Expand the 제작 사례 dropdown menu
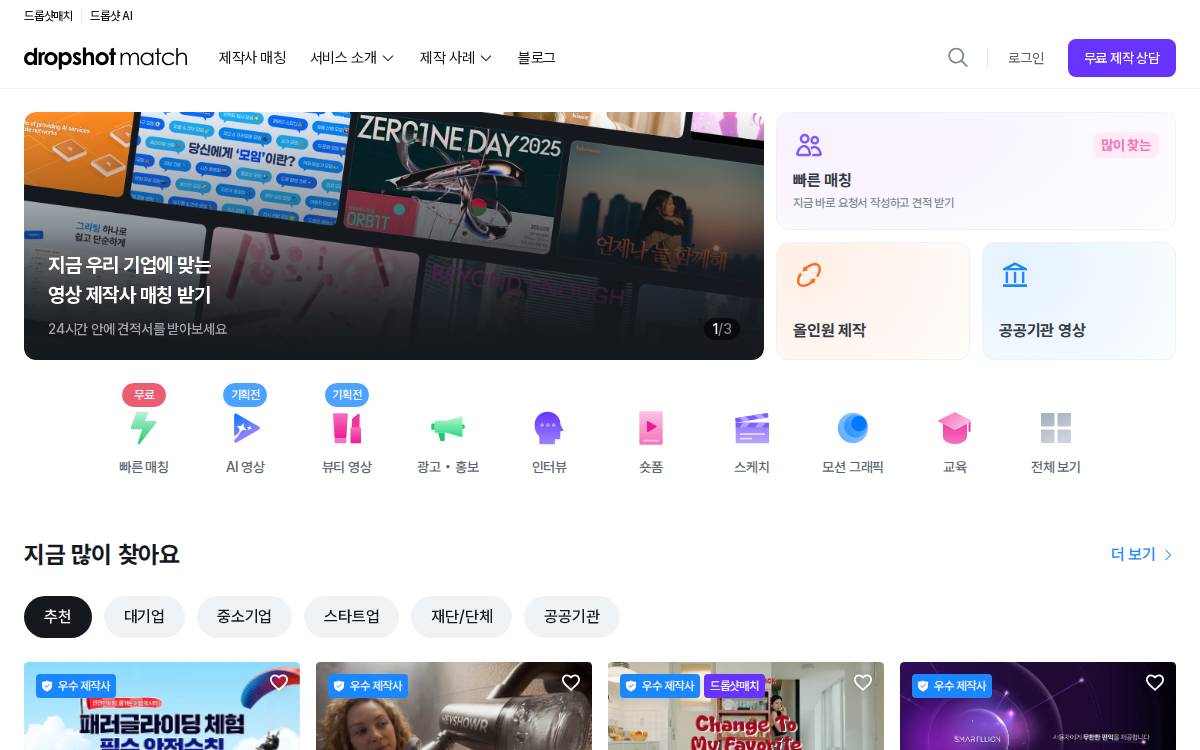 [x=456, y=58]
